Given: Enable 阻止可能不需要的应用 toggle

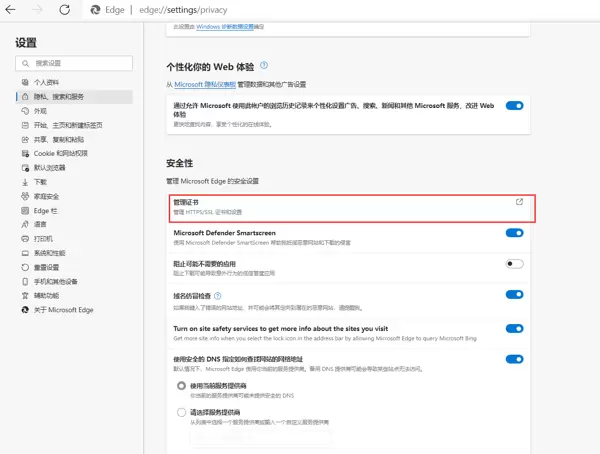Looking at the screenshot, I should click(x=514, y=263).
